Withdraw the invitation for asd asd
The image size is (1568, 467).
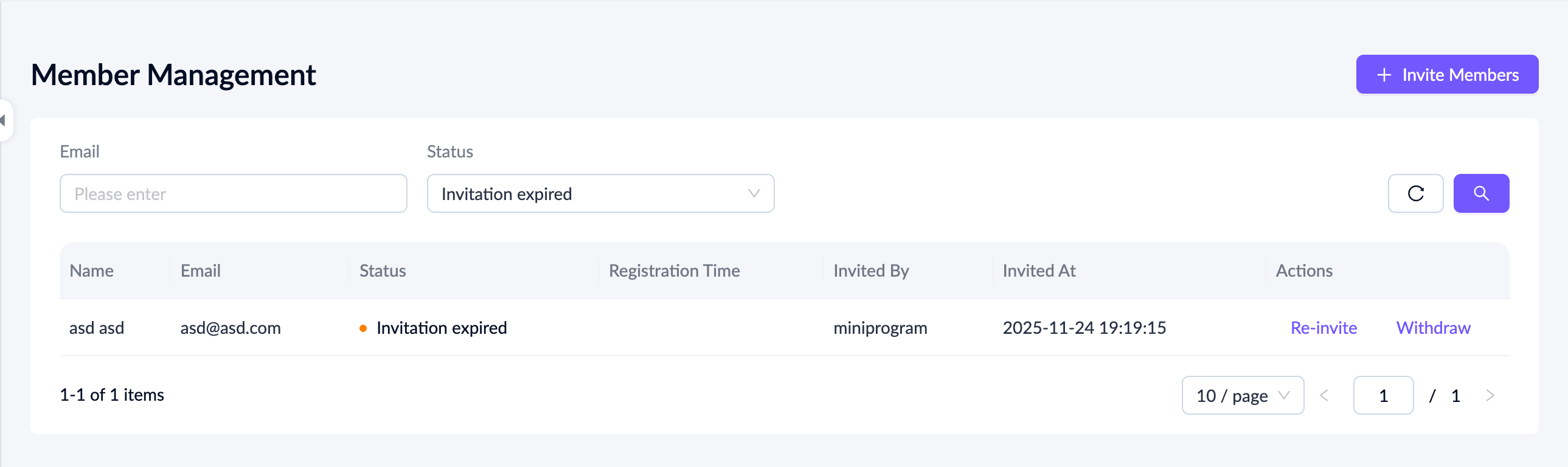click(1433, 328)
